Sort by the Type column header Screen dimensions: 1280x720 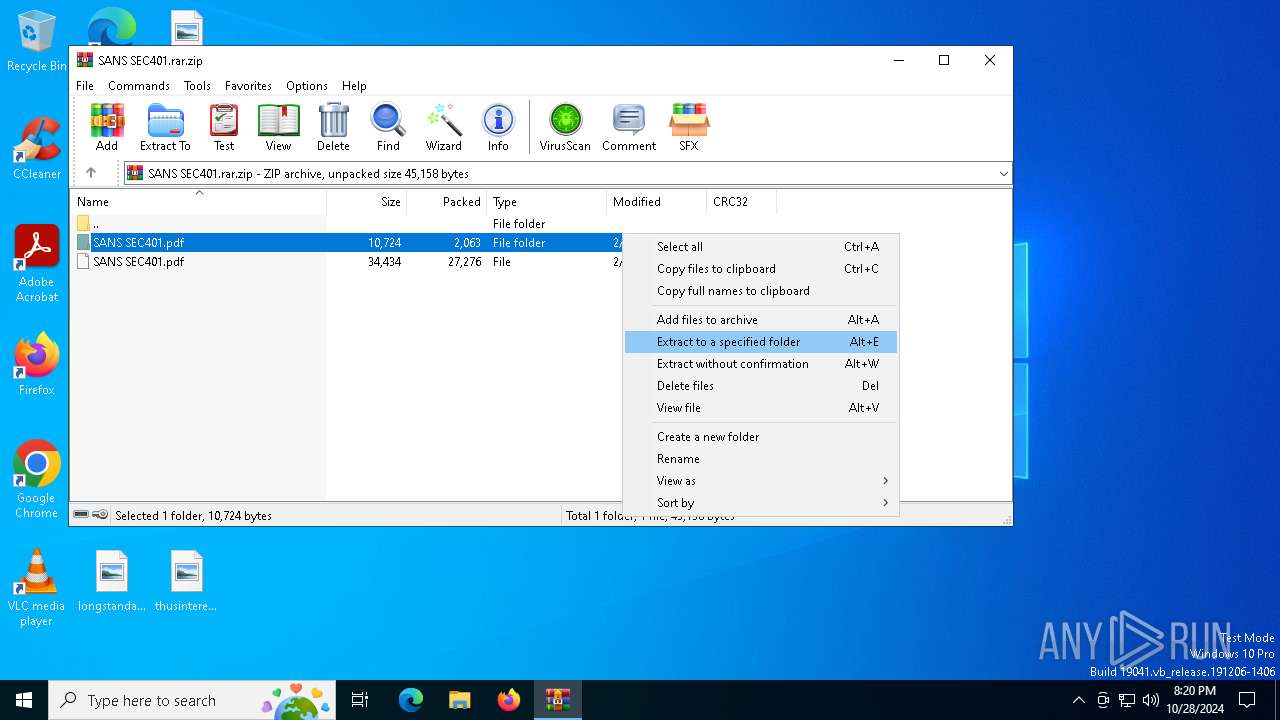click(546, 202)
